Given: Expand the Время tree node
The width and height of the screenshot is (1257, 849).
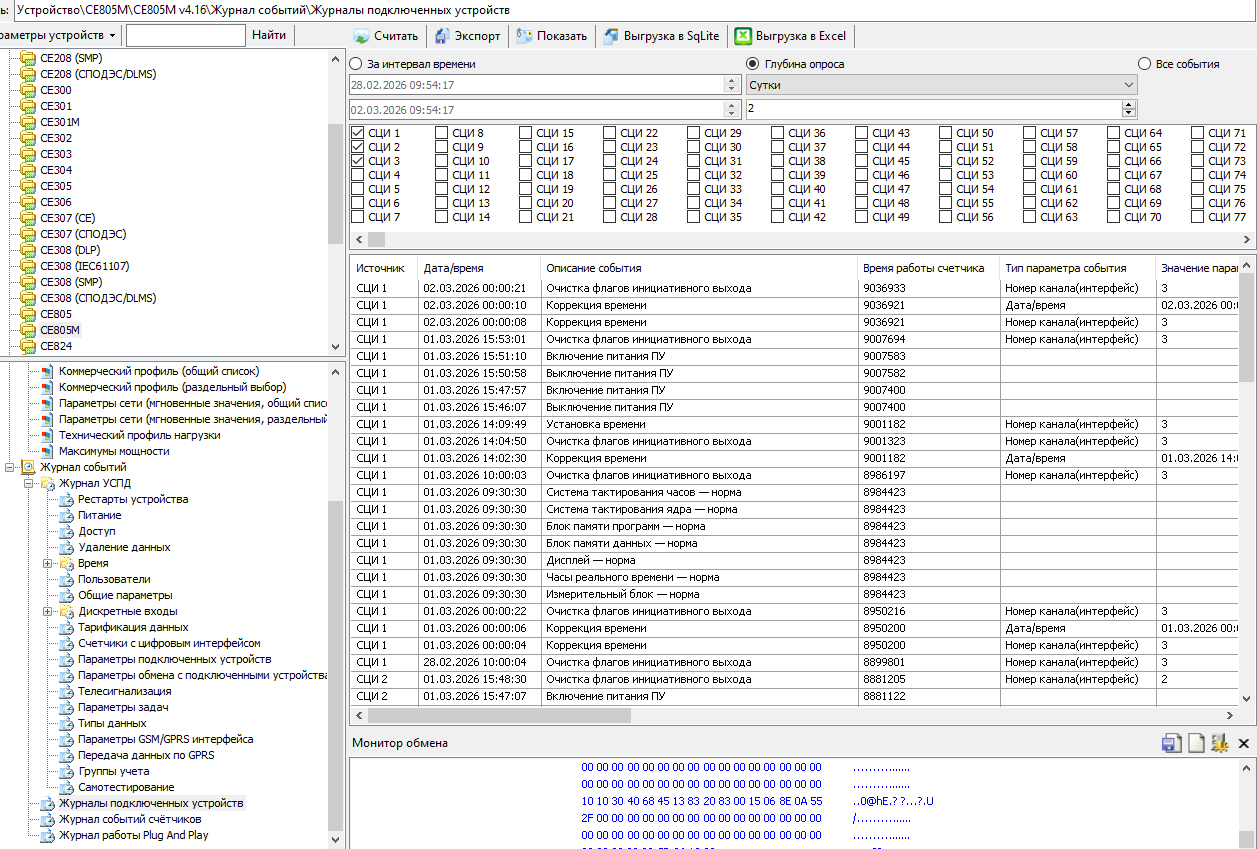Looking at the screenshot, I should click(x=48, y=564).
